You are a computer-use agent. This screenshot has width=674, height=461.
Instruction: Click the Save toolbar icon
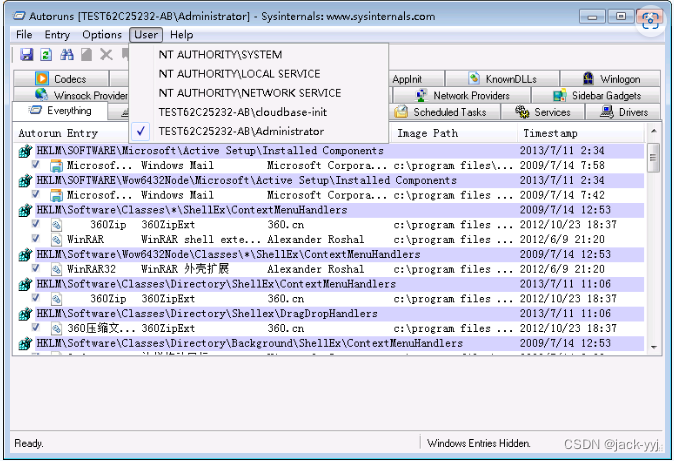pyautogui.click(x=27, y=55)
